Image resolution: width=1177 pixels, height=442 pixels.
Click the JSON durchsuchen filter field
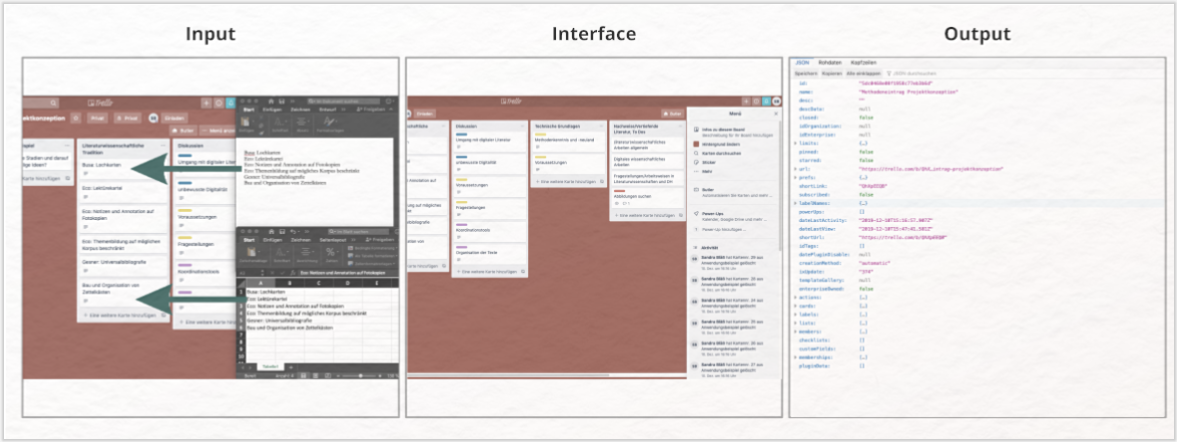[x=912, y=74]
